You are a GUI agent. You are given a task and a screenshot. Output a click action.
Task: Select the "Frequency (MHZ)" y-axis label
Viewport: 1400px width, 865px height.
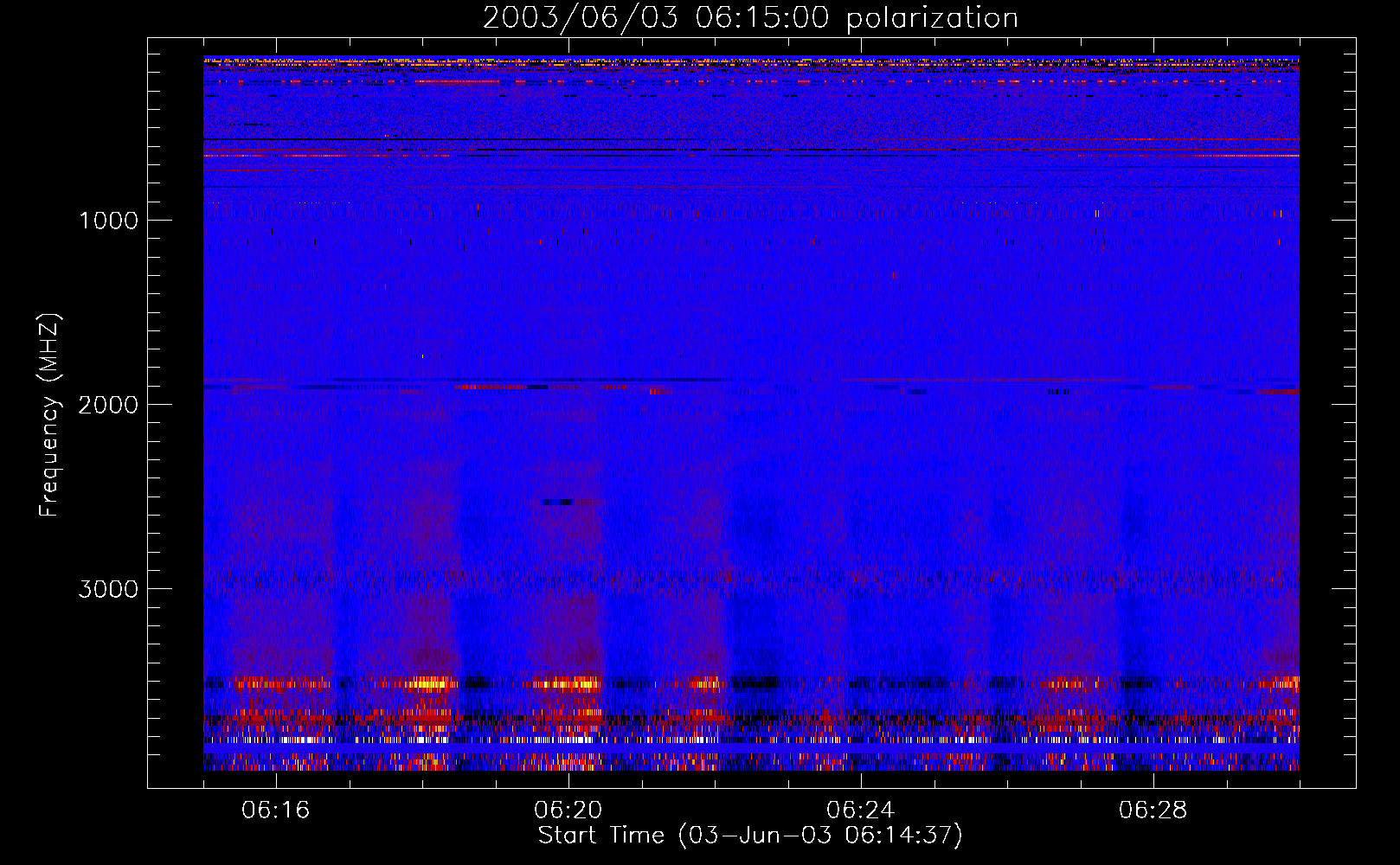click(x=49, y=415)
